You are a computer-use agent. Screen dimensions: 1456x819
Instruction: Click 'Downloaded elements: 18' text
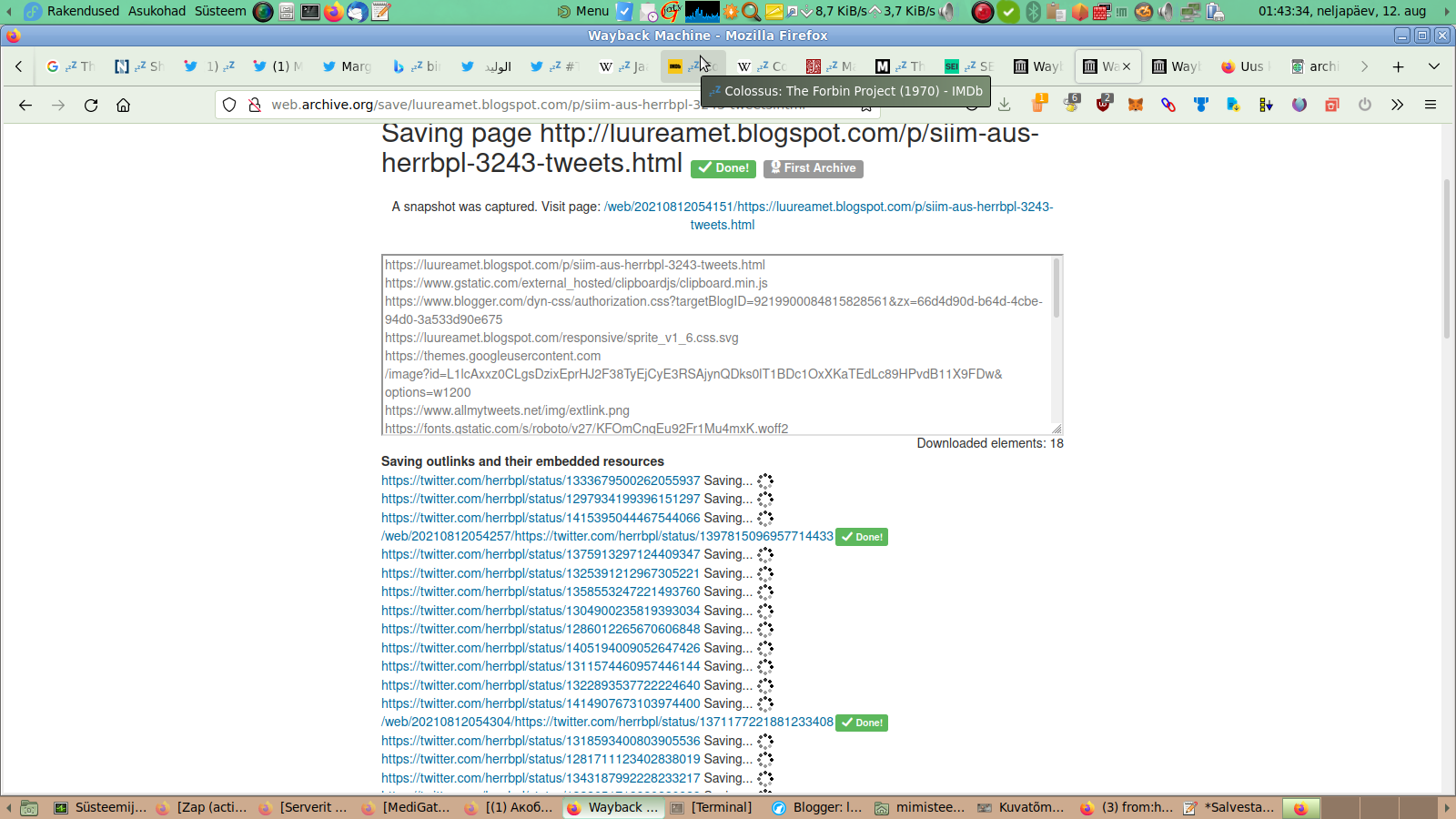point(990,443)
